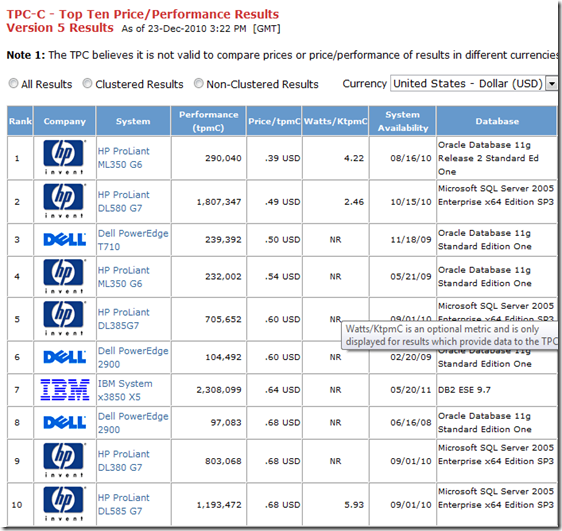
Task: Click HP logo in rank 10 row
Action: pos(64,504)
